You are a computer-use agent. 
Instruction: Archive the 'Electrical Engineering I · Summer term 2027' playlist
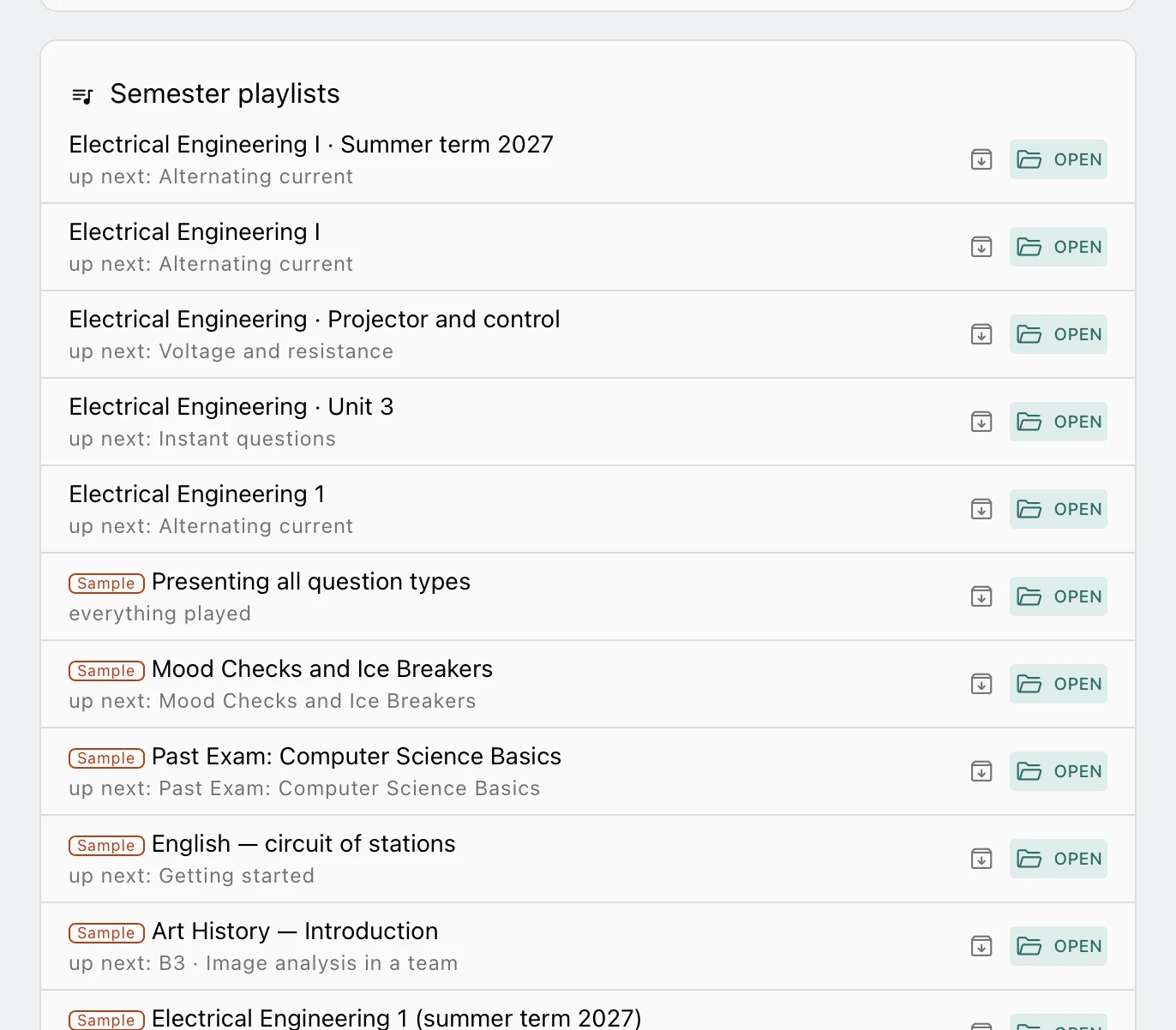click(981, 159)
